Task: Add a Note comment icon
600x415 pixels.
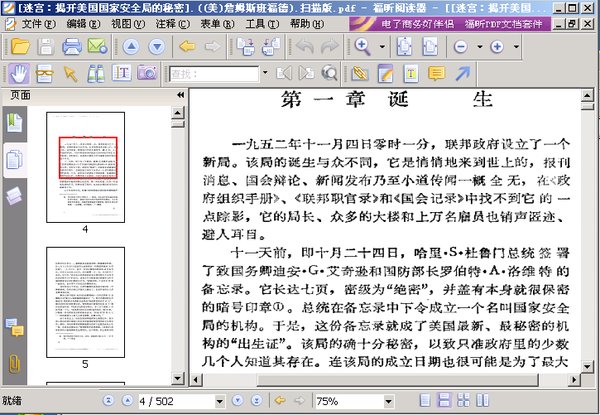Action: pos(437,73)
